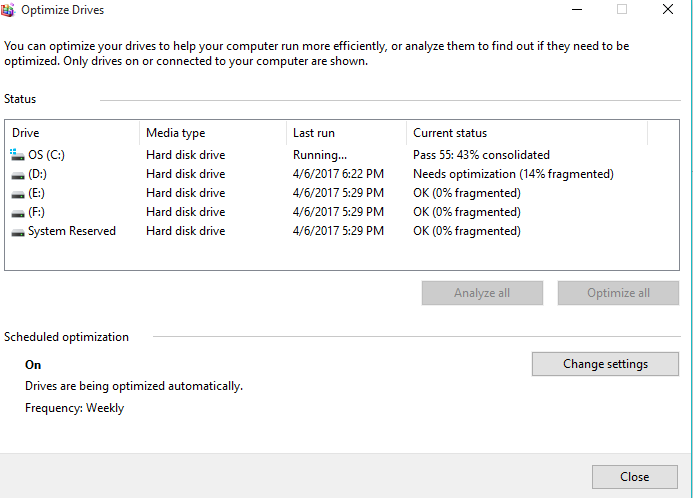Click 'Pass 55: 43% consolidated' status
Screen dimensions: 693x498
click(481, 155)
